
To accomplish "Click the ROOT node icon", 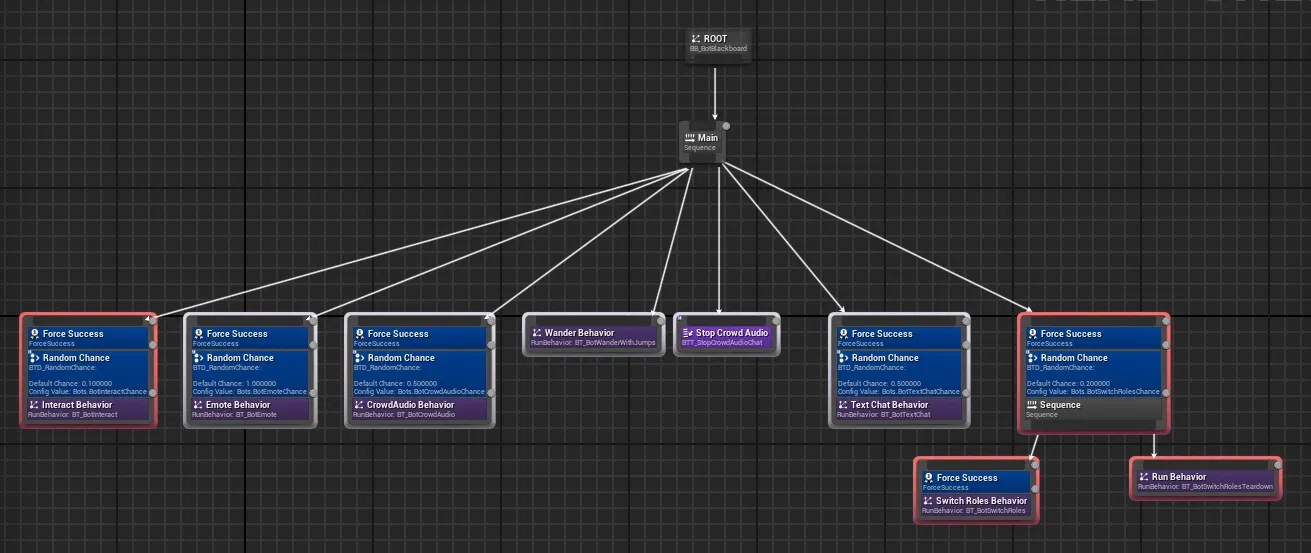I will coord(696,39).
